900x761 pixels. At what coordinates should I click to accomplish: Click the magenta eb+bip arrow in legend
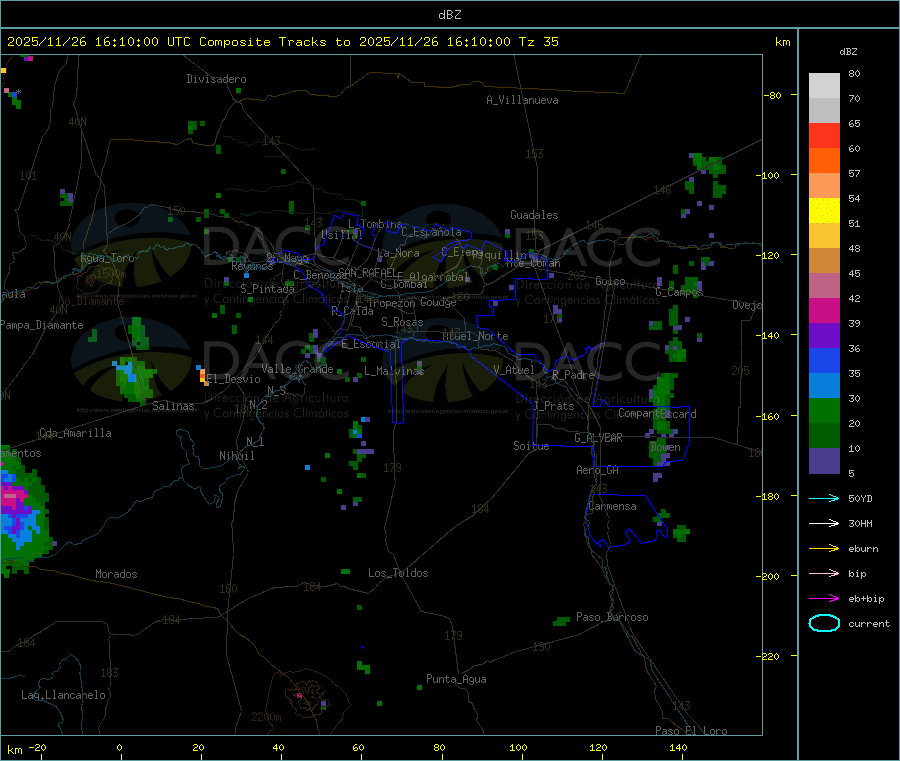824,598
